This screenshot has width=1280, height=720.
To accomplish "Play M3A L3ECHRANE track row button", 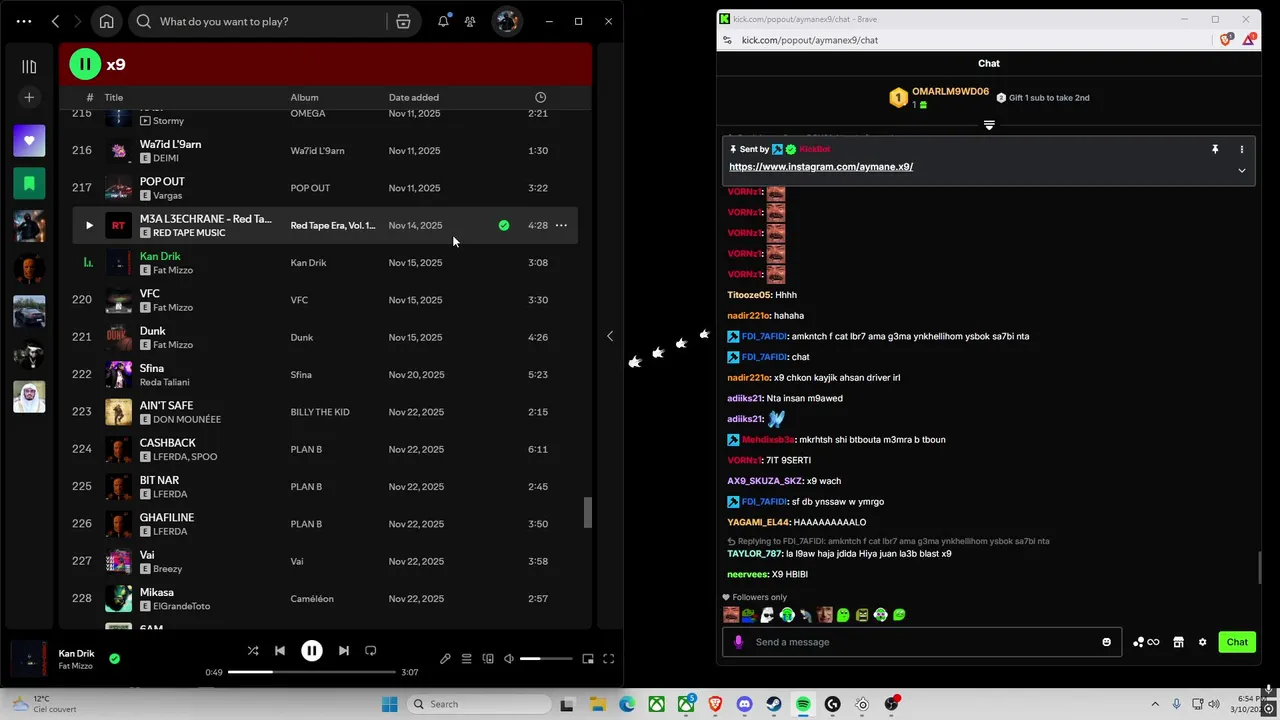I will pos(89,225).
